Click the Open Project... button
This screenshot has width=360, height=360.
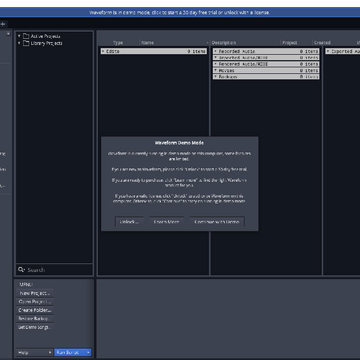pyautogui.click(x=35, y=302)
